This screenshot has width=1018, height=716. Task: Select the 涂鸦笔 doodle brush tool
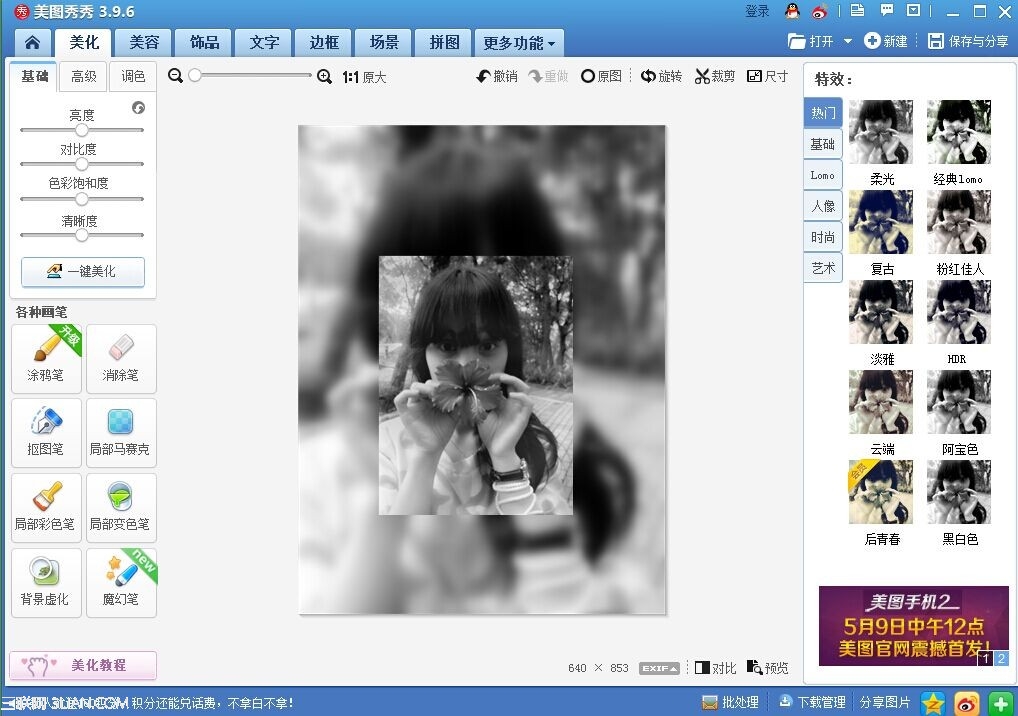tap(46, 359)
